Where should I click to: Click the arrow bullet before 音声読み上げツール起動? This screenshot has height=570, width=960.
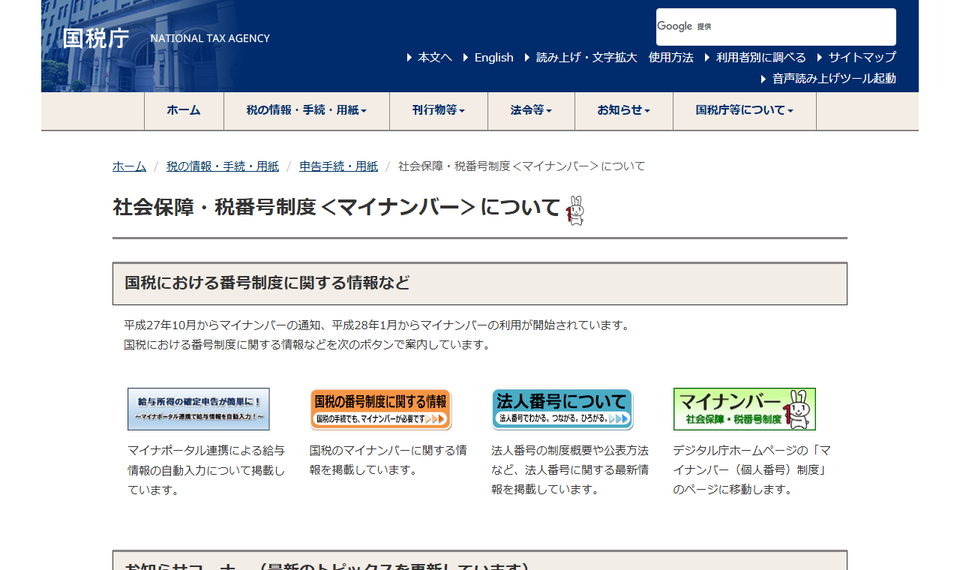point(763,79)
